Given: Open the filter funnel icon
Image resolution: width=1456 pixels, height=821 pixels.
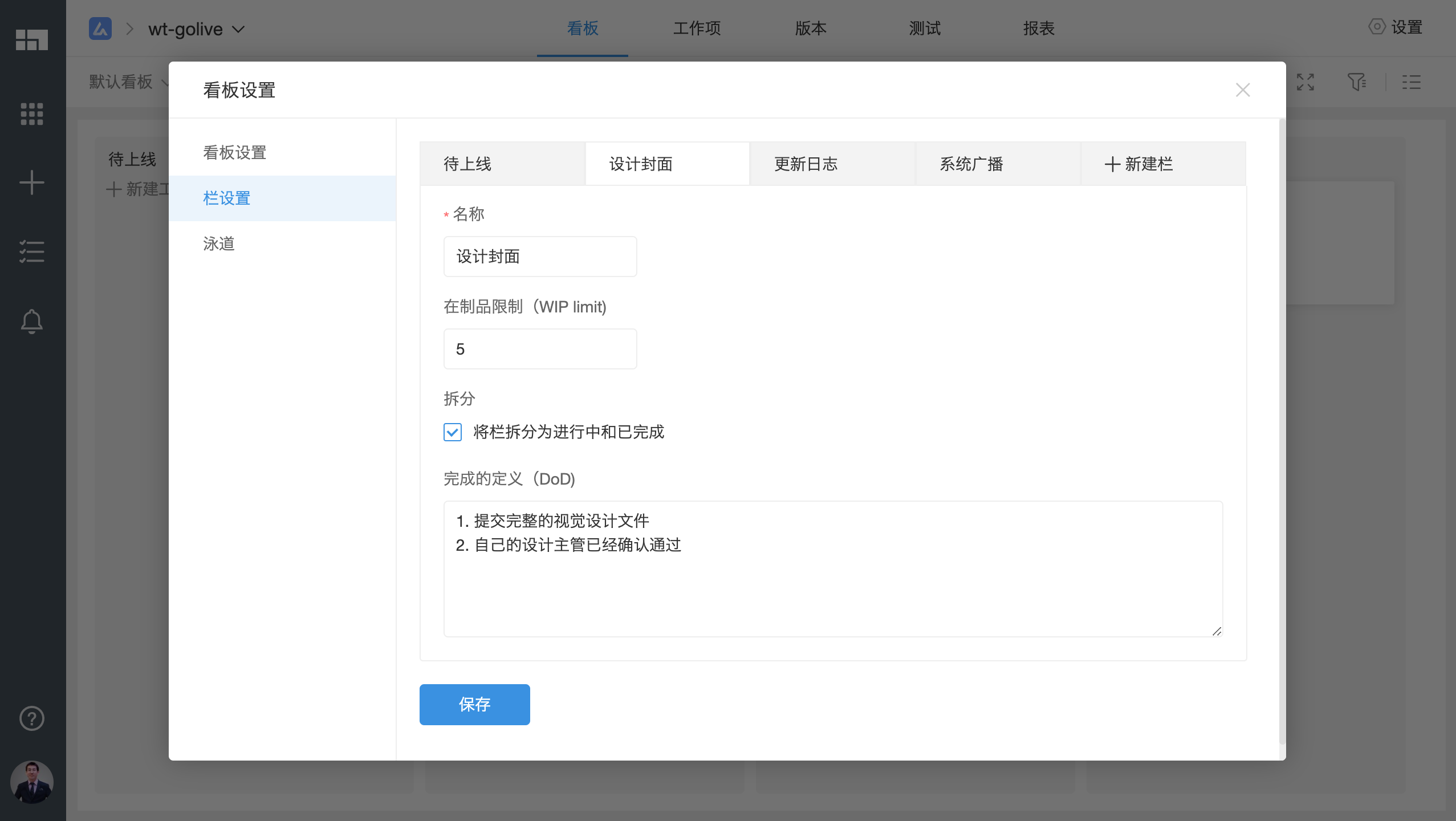Looking at the screenshot, I should click(1357, 82).
